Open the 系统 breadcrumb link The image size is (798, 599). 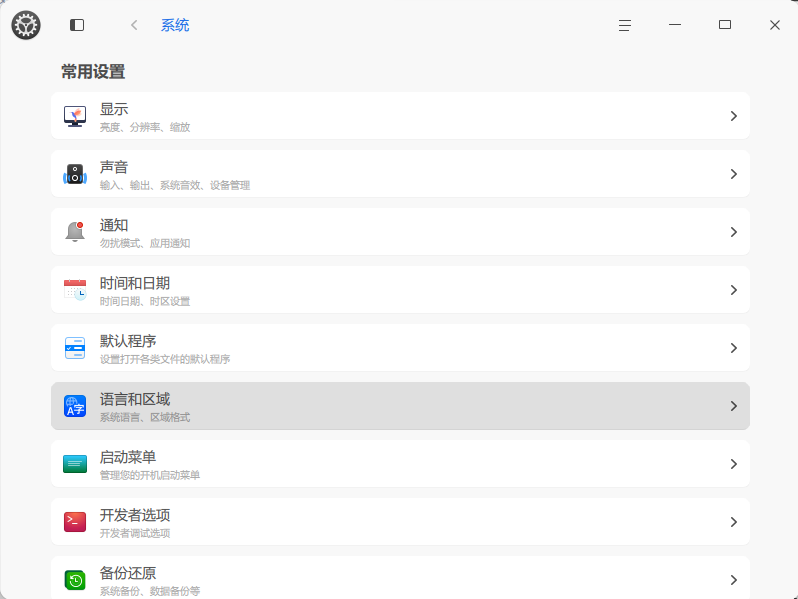(x=175, y=25)
